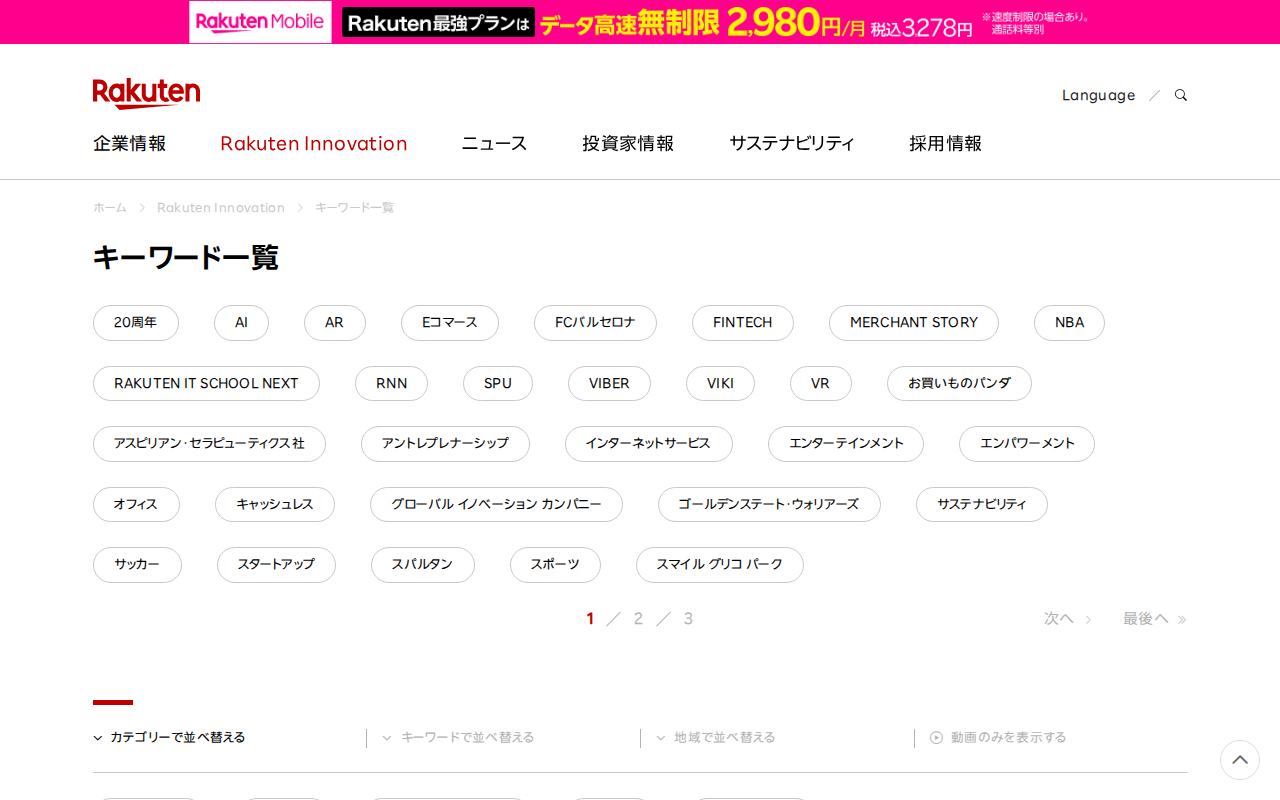This screenshot has height=800, width=1280.
Task: Select the FCバルセロナ keyword tag
Action: [x=595, y=323]
